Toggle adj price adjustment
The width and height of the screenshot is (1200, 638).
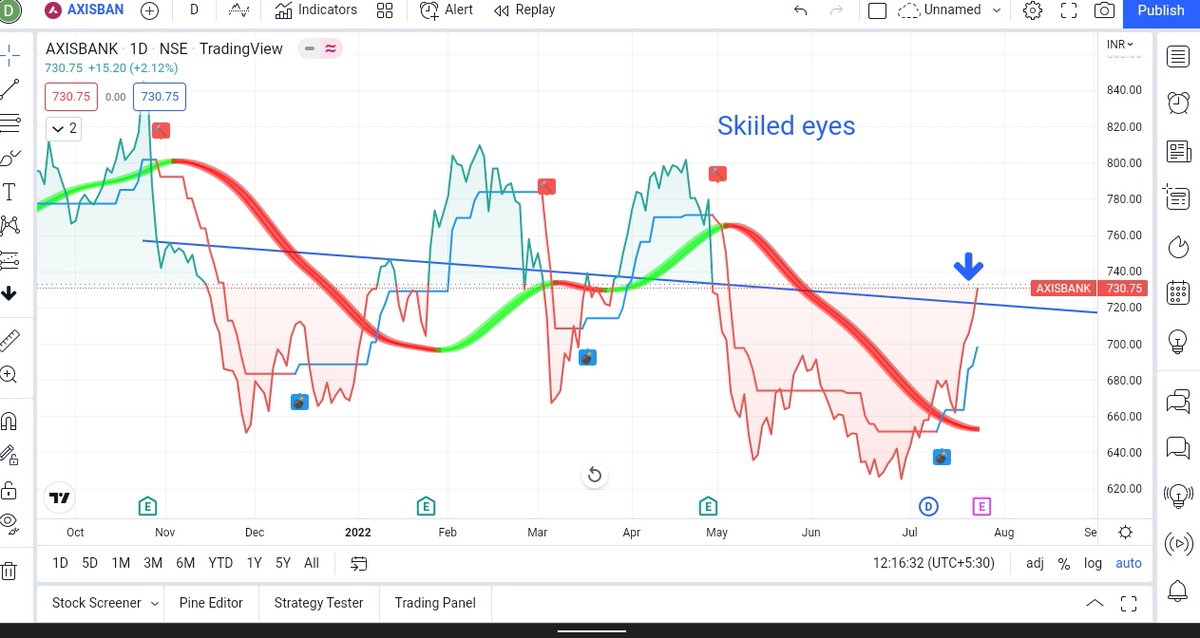tap(1035, 563)
